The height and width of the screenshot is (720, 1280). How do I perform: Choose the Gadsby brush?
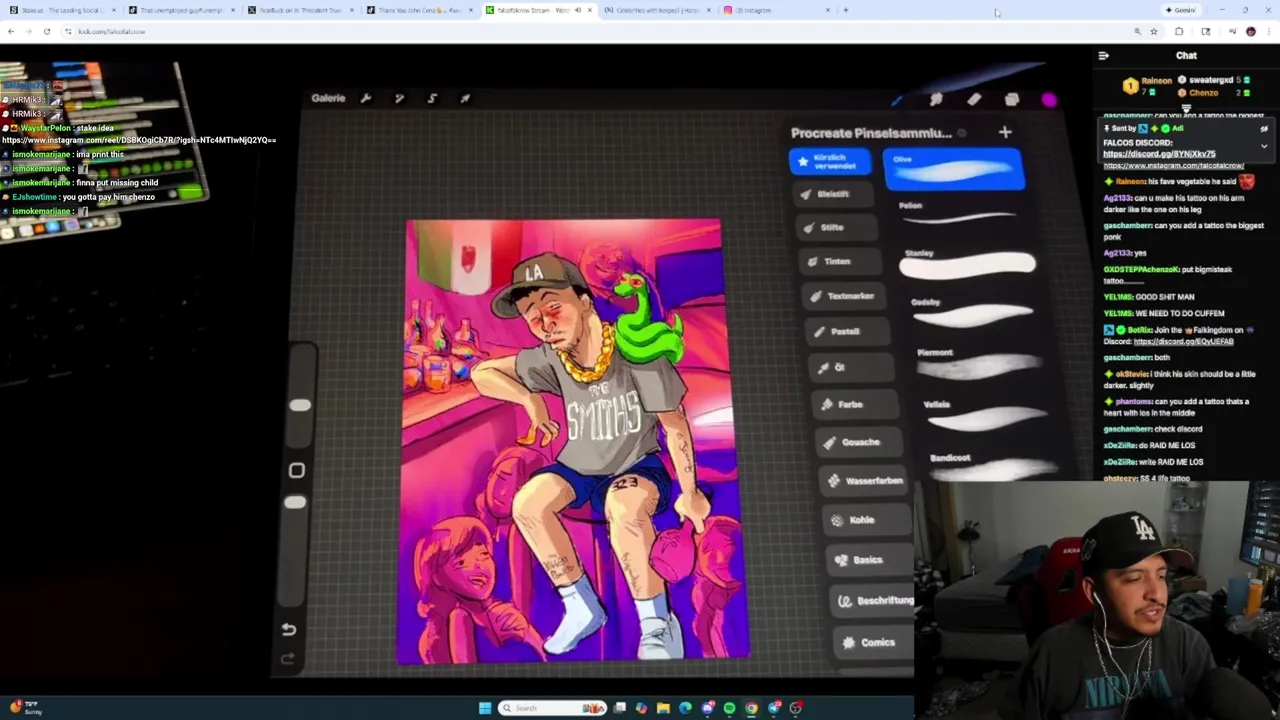pyautogui.click(x=975, y=311)
